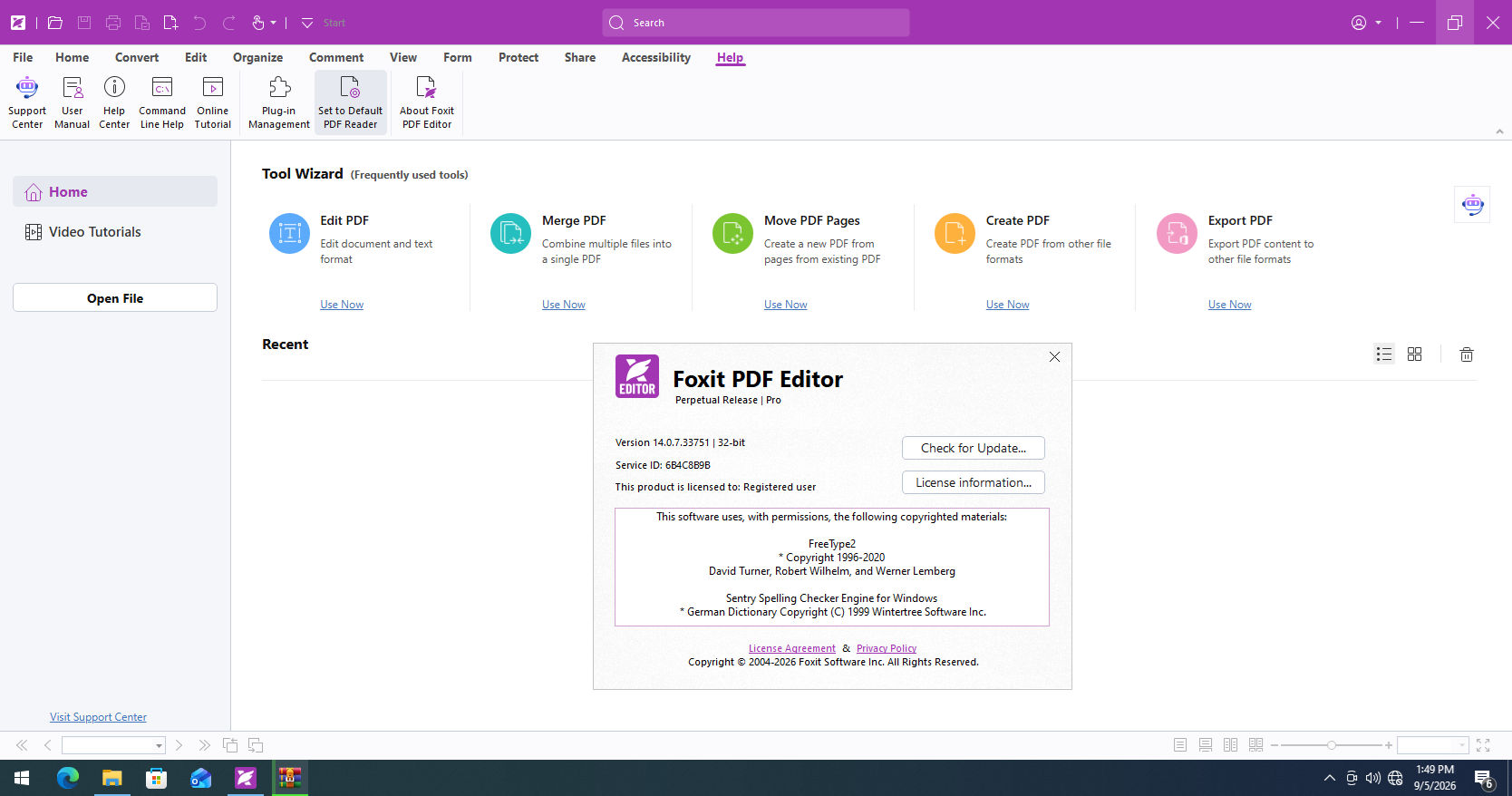Expand the Hand tool dropdown arrow
This screenshot has height=796, width=1512.
[x=273, y=23]
